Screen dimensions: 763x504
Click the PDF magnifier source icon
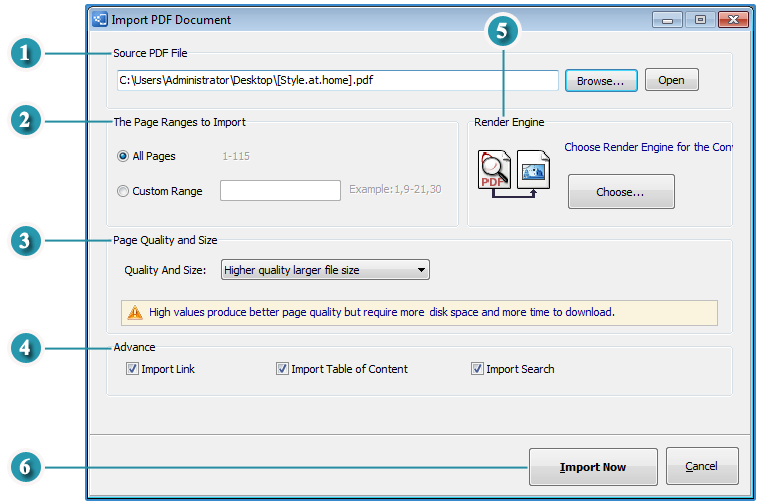coord(494,170)
